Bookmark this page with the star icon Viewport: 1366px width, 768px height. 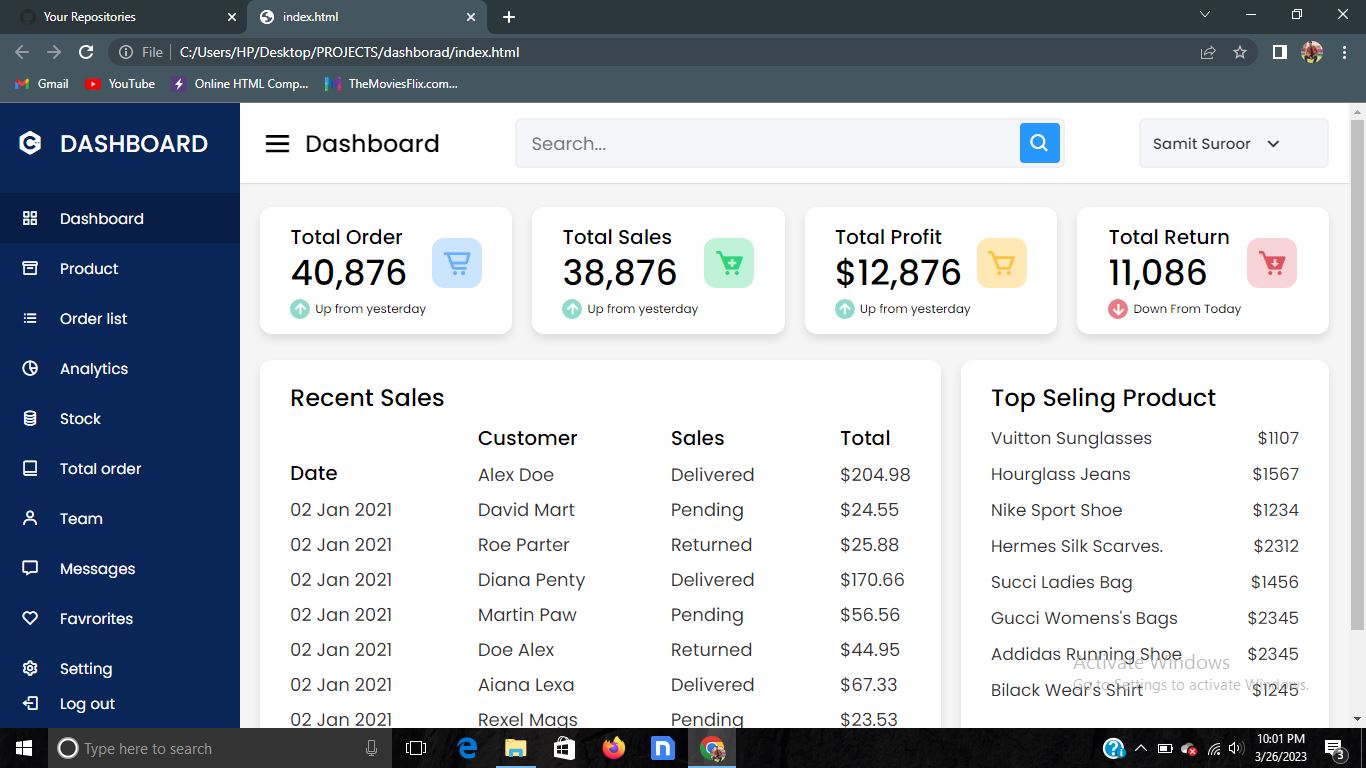coord(1240,52)
